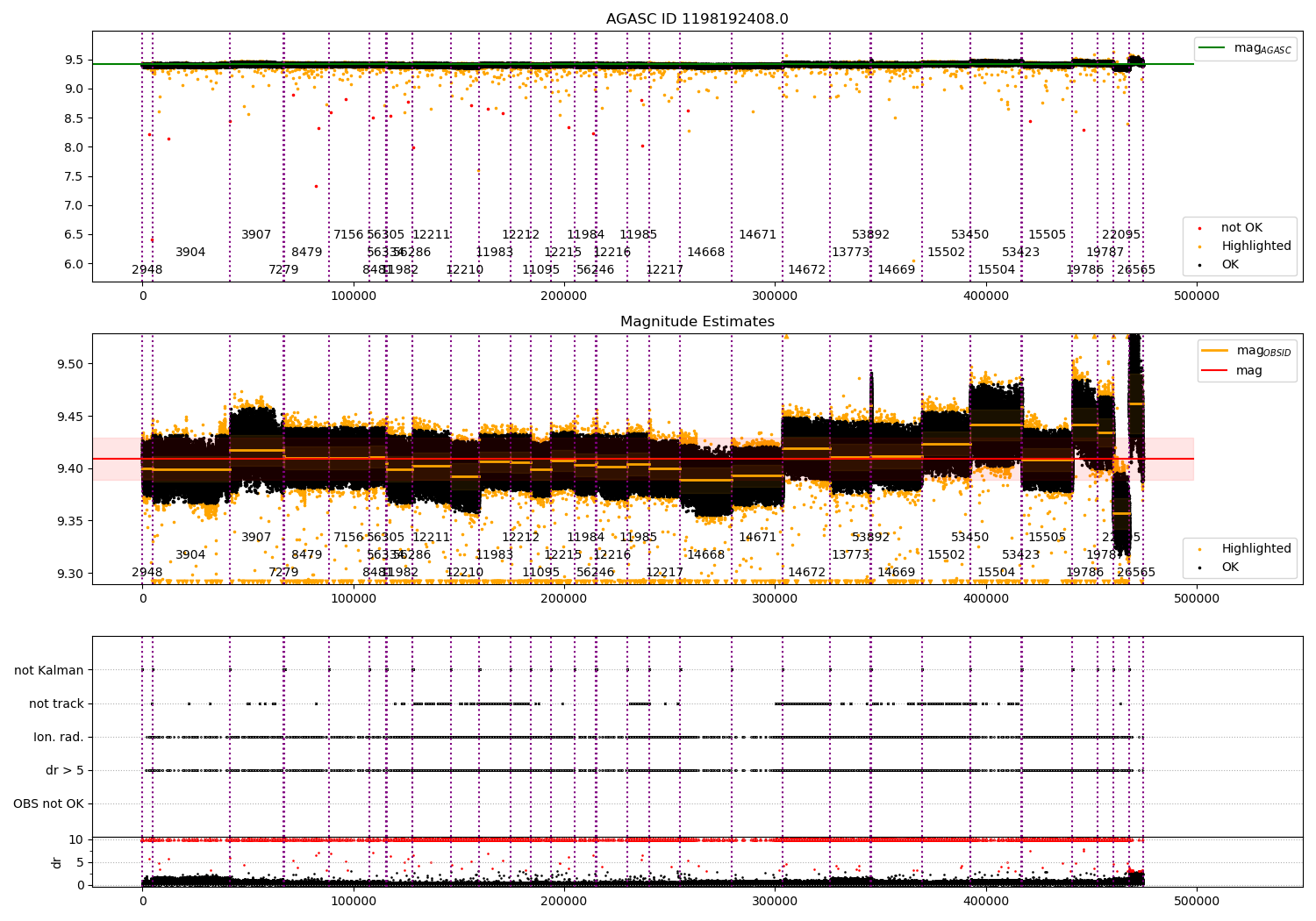This screenshot has height=921, width=1316.
Task: Click obsid label 26565 in the top plot
Action: (1137, 269)
